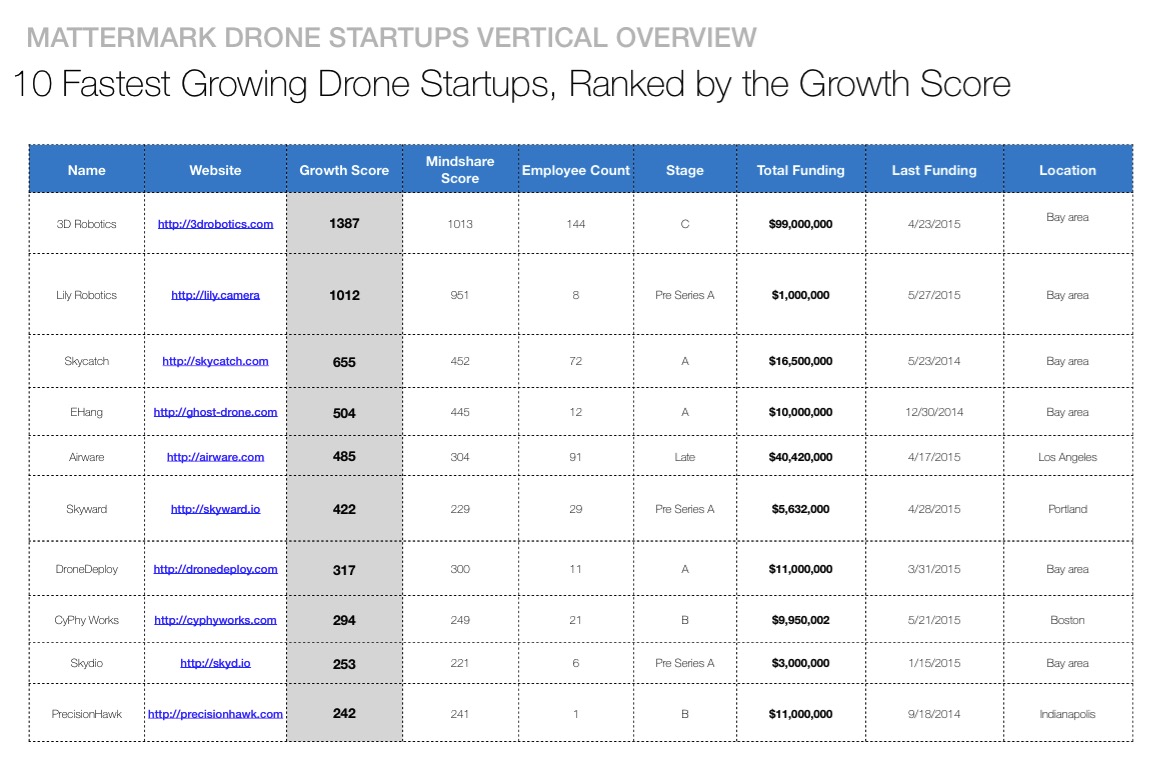Open the http://lily.camera website link
Image resolution: width=1150 pixels, height=761 pixels.
pyautogui.click(x=216, y=295)
